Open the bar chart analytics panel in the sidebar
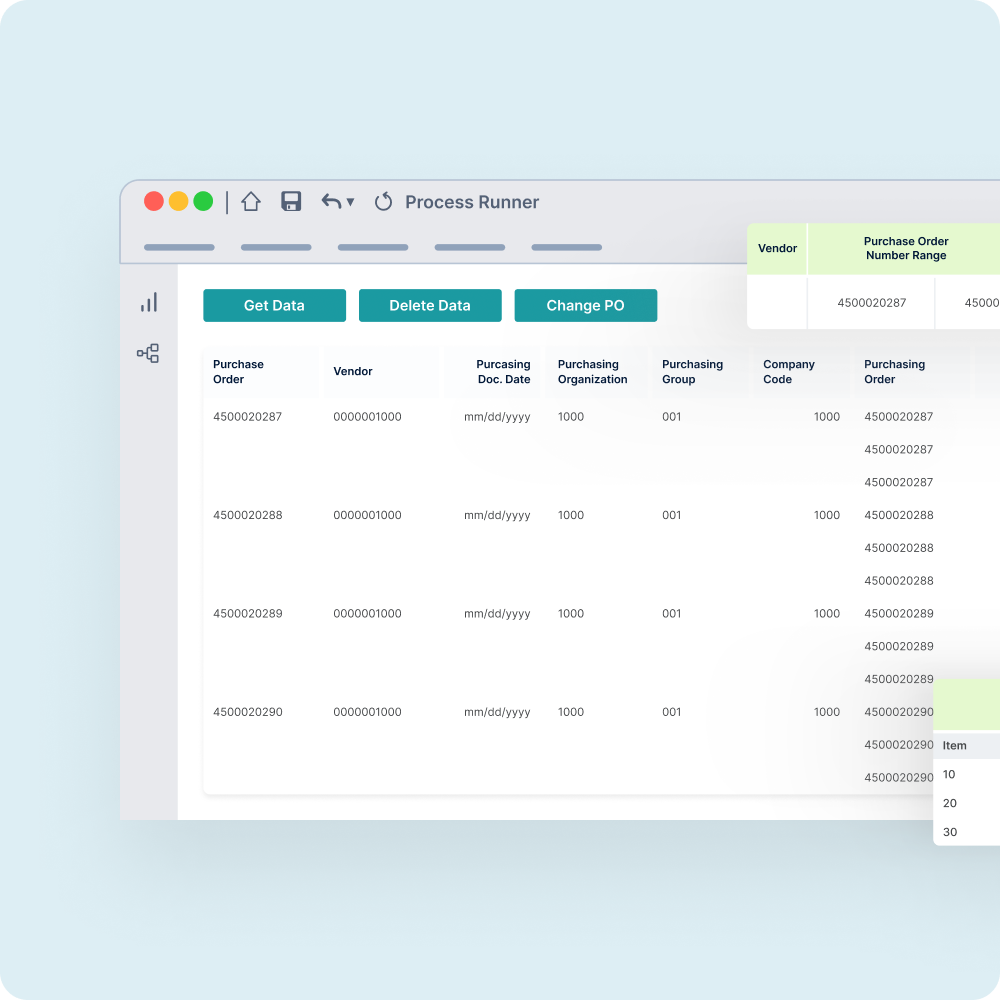Image resolution: width=1000 pixels, height=1000 pixels. [x=148, y=303]
